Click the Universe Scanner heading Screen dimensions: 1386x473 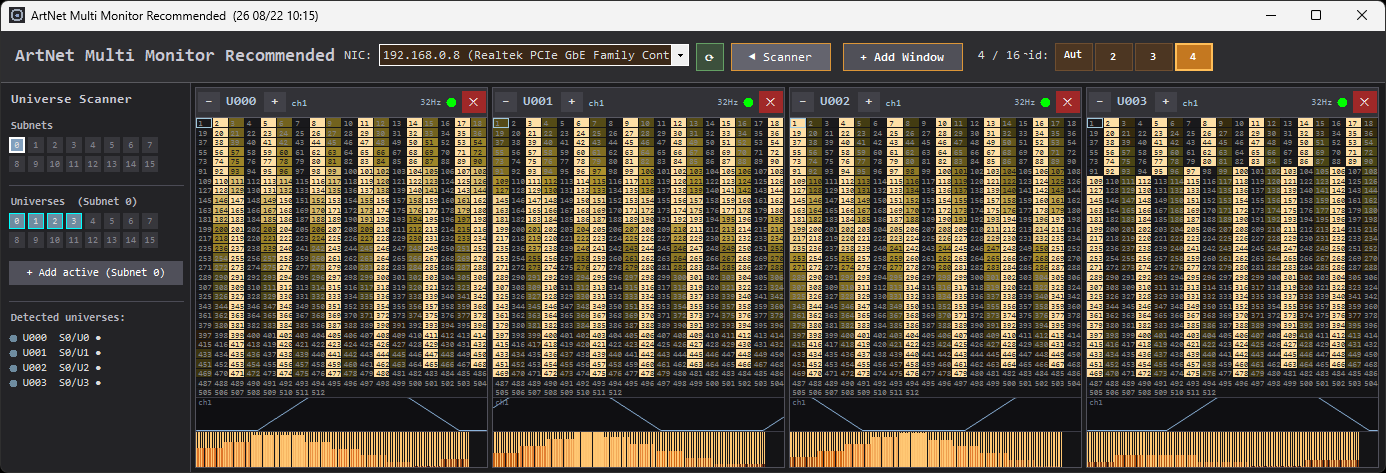(x=71, y=99)
